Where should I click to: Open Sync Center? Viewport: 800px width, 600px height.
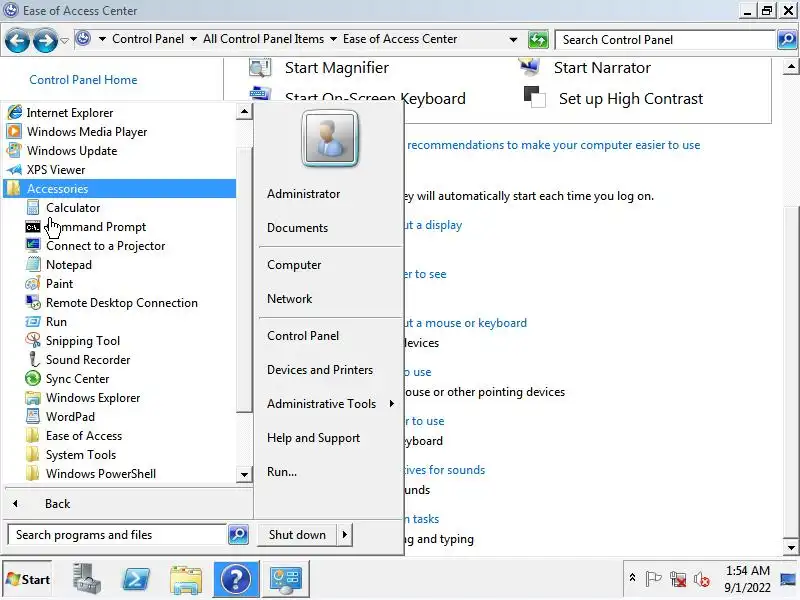pyautogui.click(x=78, y=379)
